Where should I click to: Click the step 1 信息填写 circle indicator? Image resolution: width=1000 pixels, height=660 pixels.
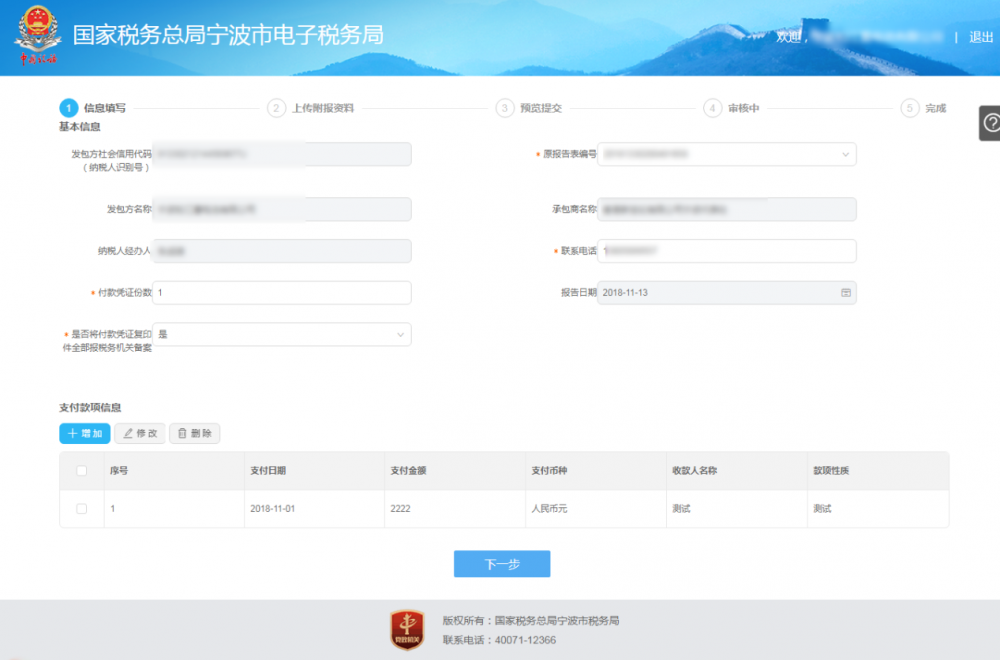click(x=66, y=107)
